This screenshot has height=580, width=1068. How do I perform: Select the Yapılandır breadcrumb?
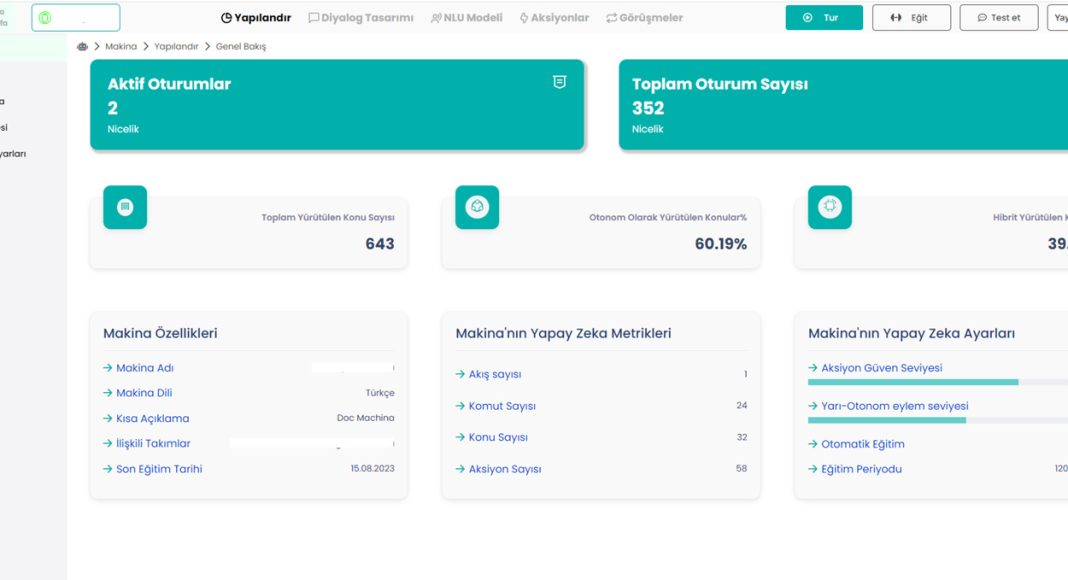[x=176, y=46]
